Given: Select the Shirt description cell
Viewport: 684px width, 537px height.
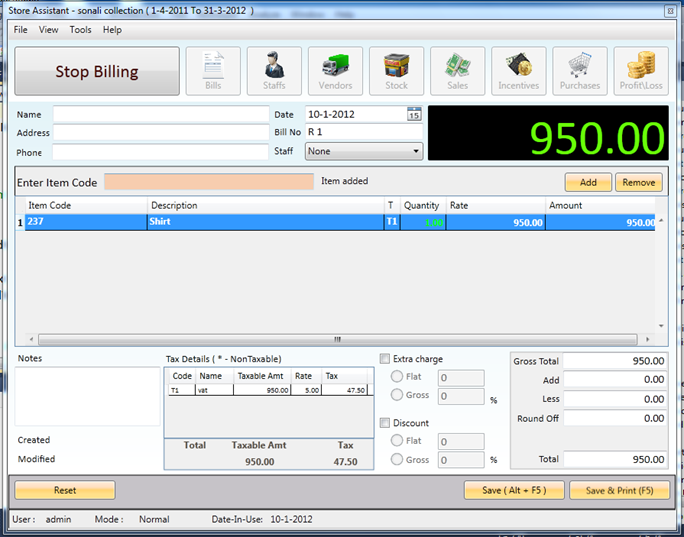Looking at the screenshot, I should [266, 222].
